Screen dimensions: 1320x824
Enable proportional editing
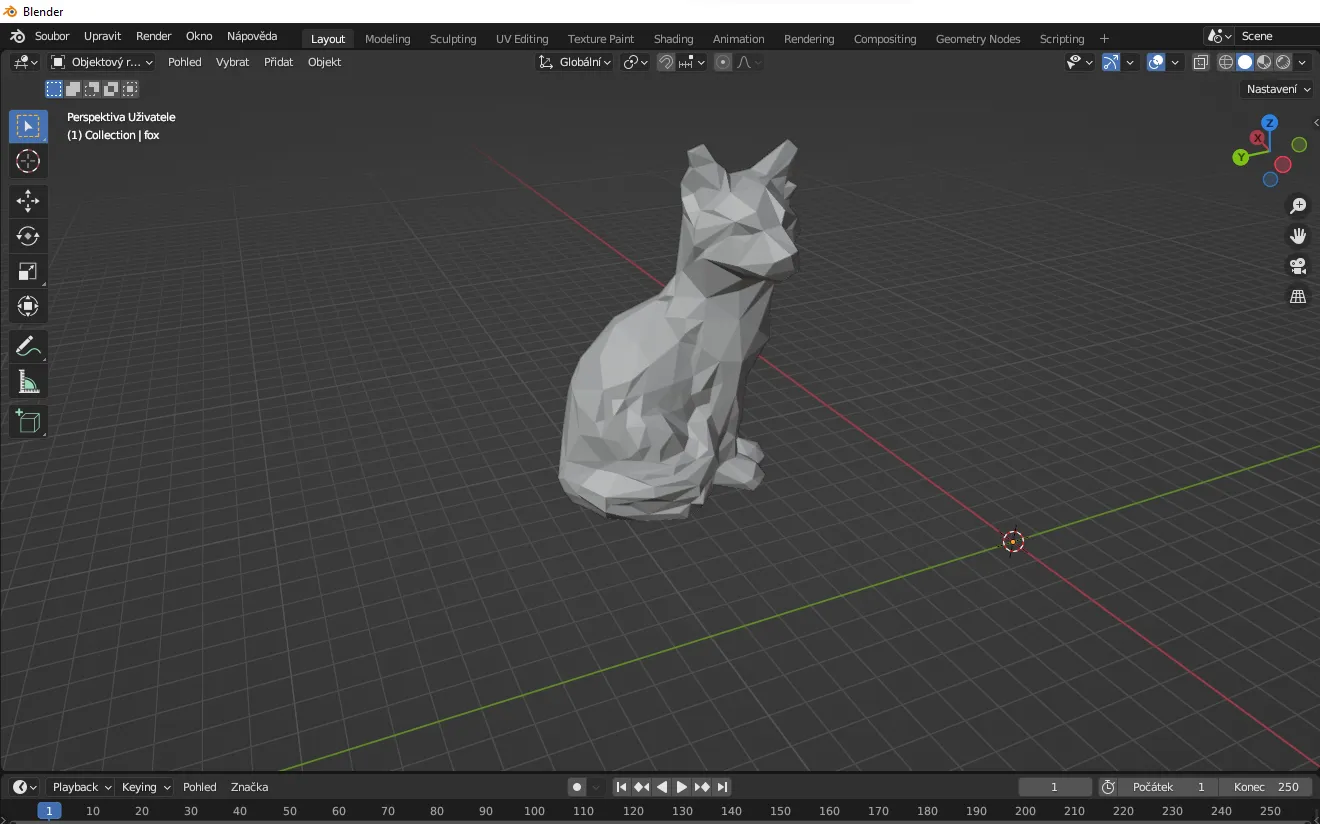tap(723, 62)
